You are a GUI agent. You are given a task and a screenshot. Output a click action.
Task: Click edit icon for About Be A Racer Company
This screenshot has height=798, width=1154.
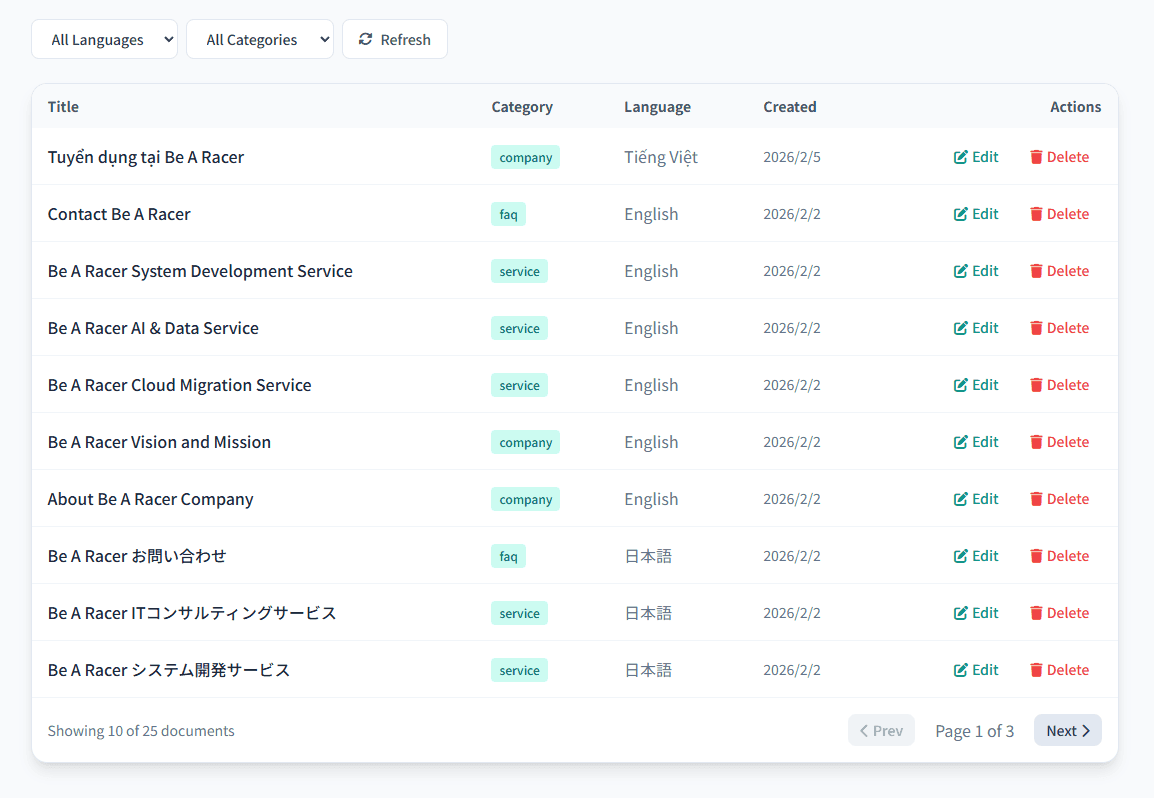[x=960, y=499]
